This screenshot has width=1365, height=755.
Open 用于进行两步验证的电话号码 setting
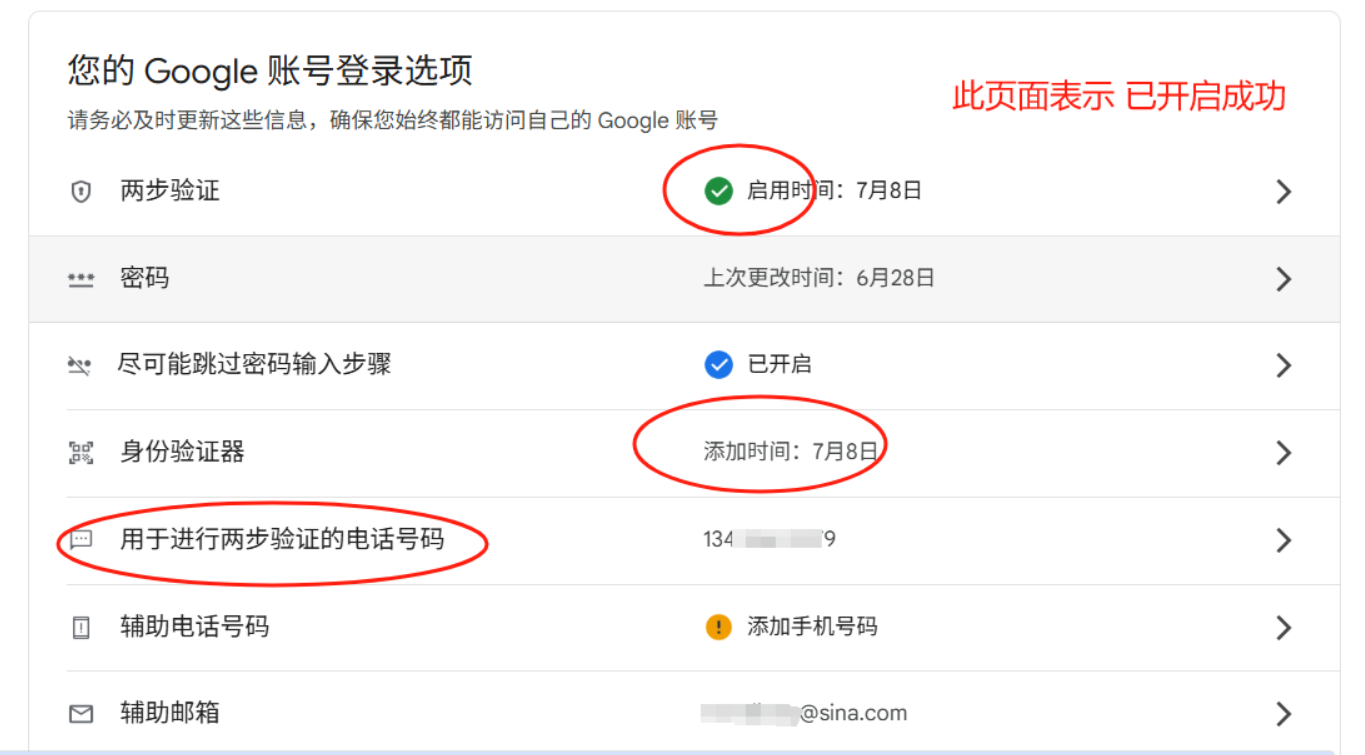281,540
